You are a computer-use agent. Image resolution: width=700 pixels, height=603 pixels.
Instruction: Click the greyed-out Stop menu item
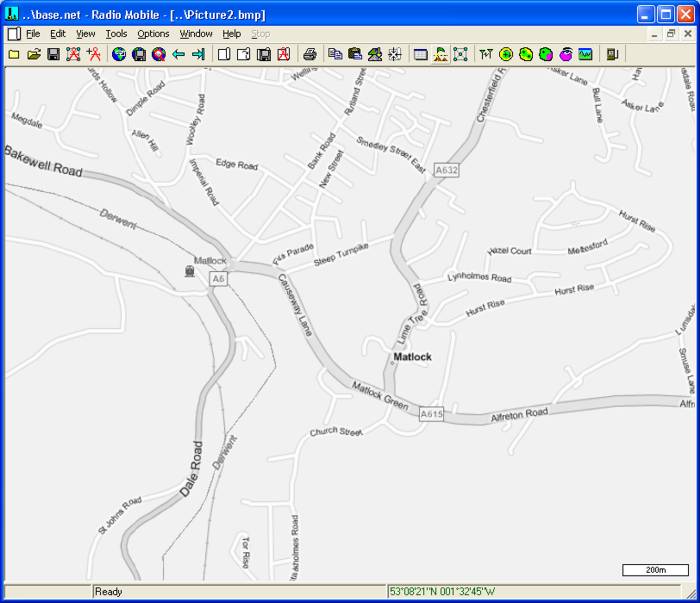pyautogui.click(x=260, y=34)
